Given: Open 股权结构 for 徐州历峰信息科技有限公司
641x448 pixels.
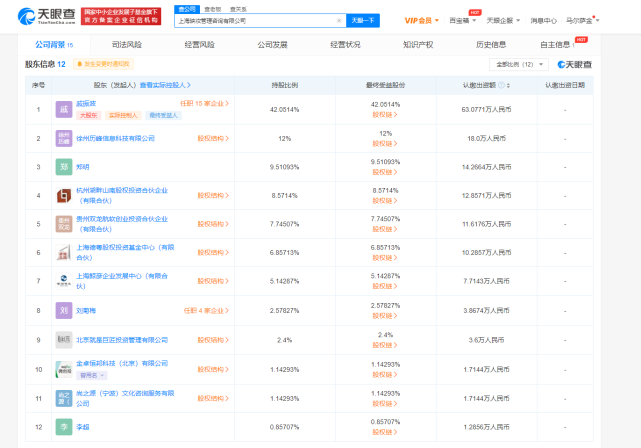Looking at the screenshot, I should [x=213, y=138].
